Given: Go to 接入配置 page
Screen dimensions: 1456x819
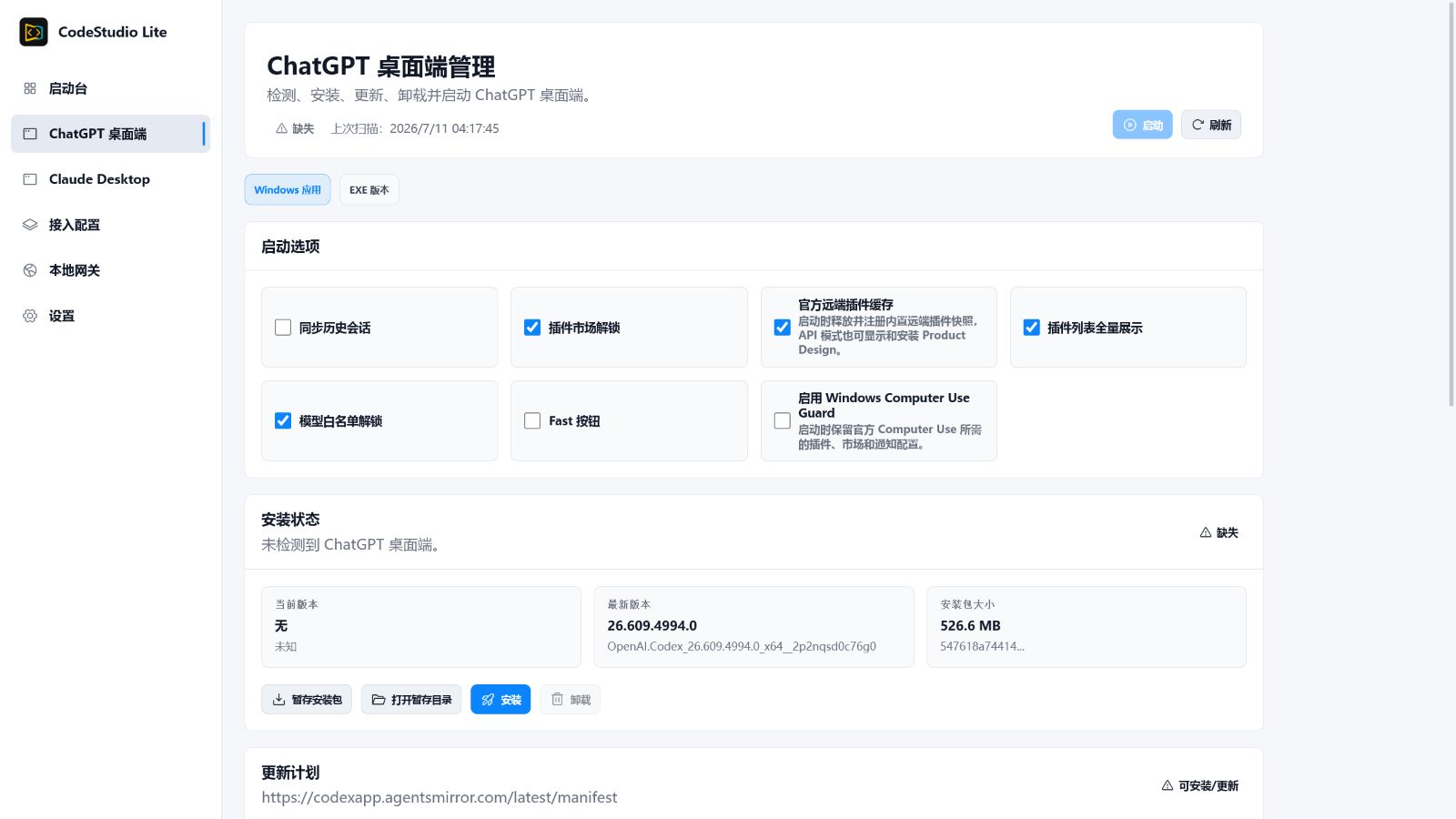Looking at the screenshot, I should click(x=110, y=225).
